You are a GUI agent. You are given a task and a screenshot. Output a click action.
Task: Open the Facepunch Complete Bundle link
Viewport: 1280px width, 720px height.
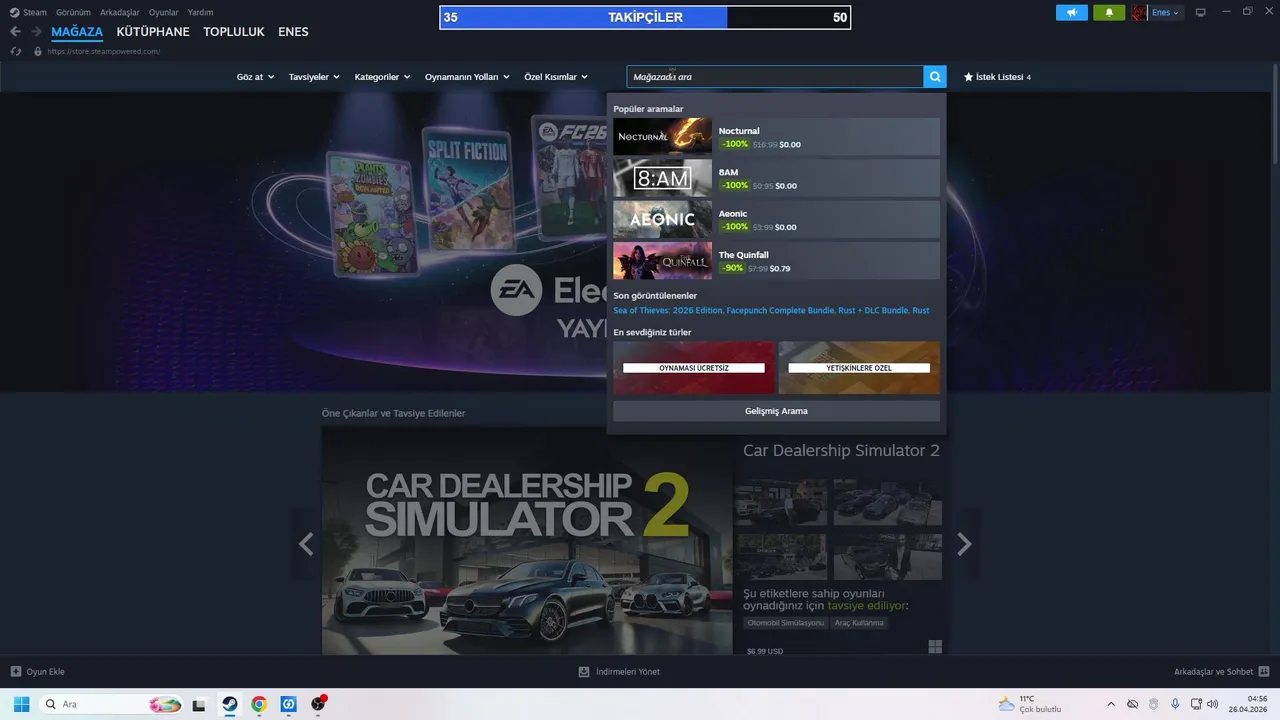780,311
